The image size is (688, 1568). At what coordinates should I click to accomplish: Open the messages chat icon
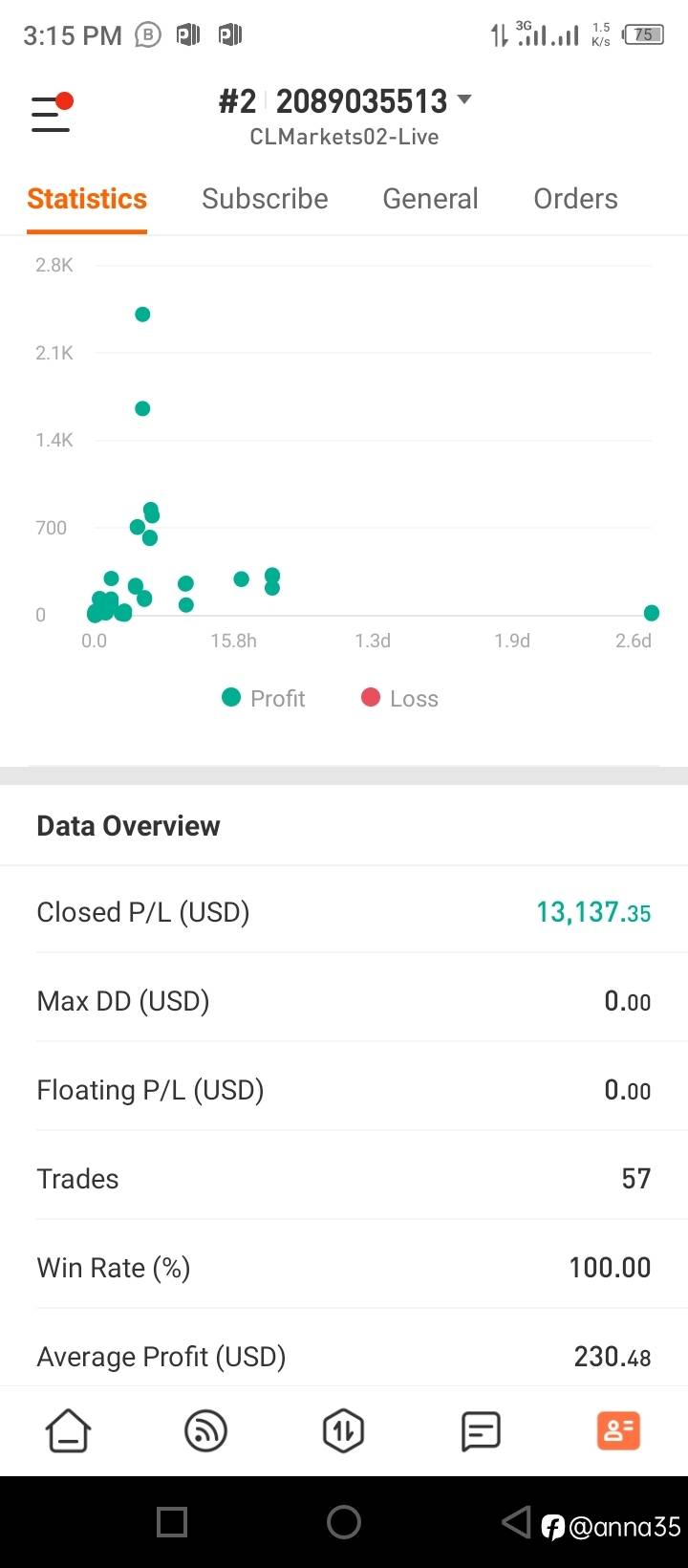click(481, 1431)
